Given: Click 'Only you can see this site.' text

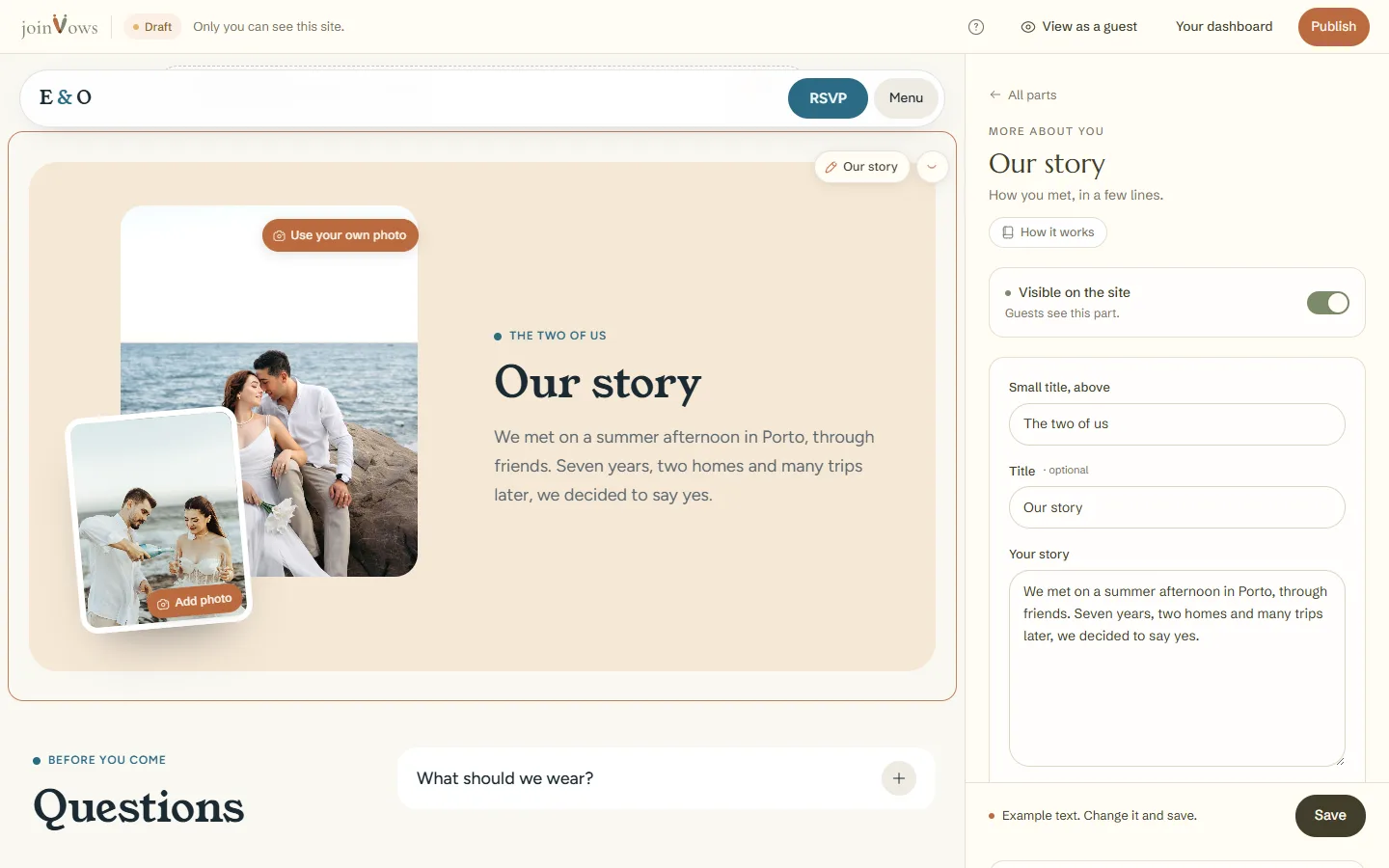Looking at the screenshot, I should pos(268,27).
